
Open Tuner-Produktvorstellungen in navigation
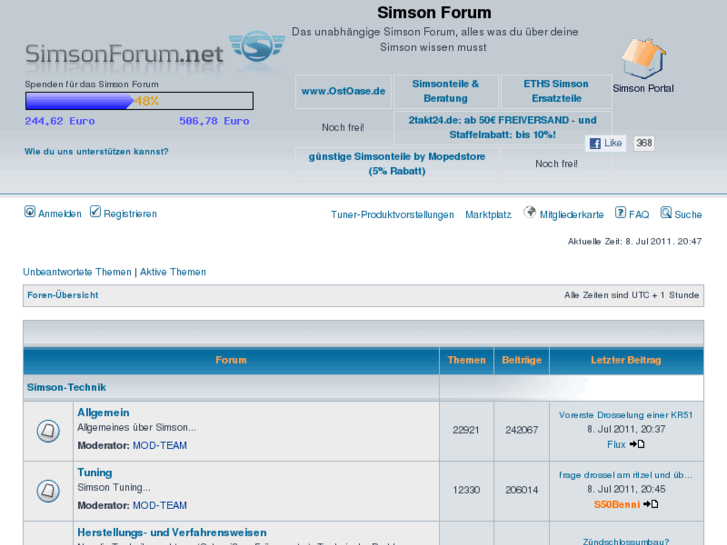point(392,215)
